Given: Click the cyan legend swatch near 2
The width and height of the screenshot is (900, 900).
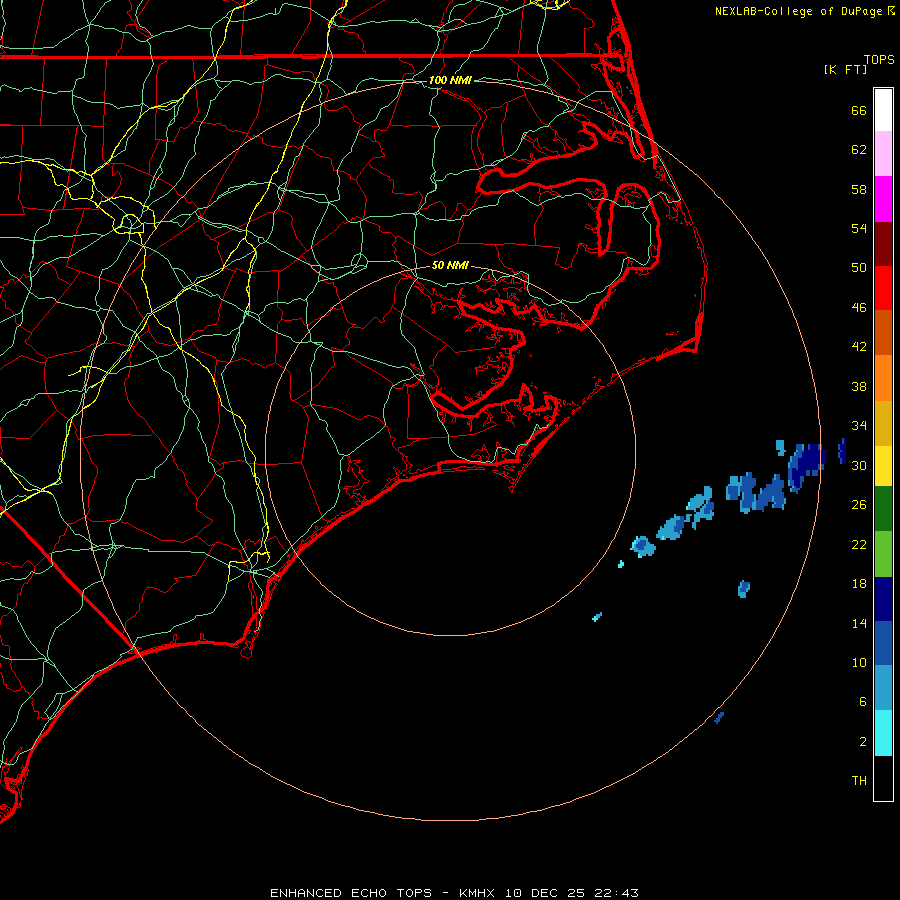Looking at the screenshot, I should point(883,733).
